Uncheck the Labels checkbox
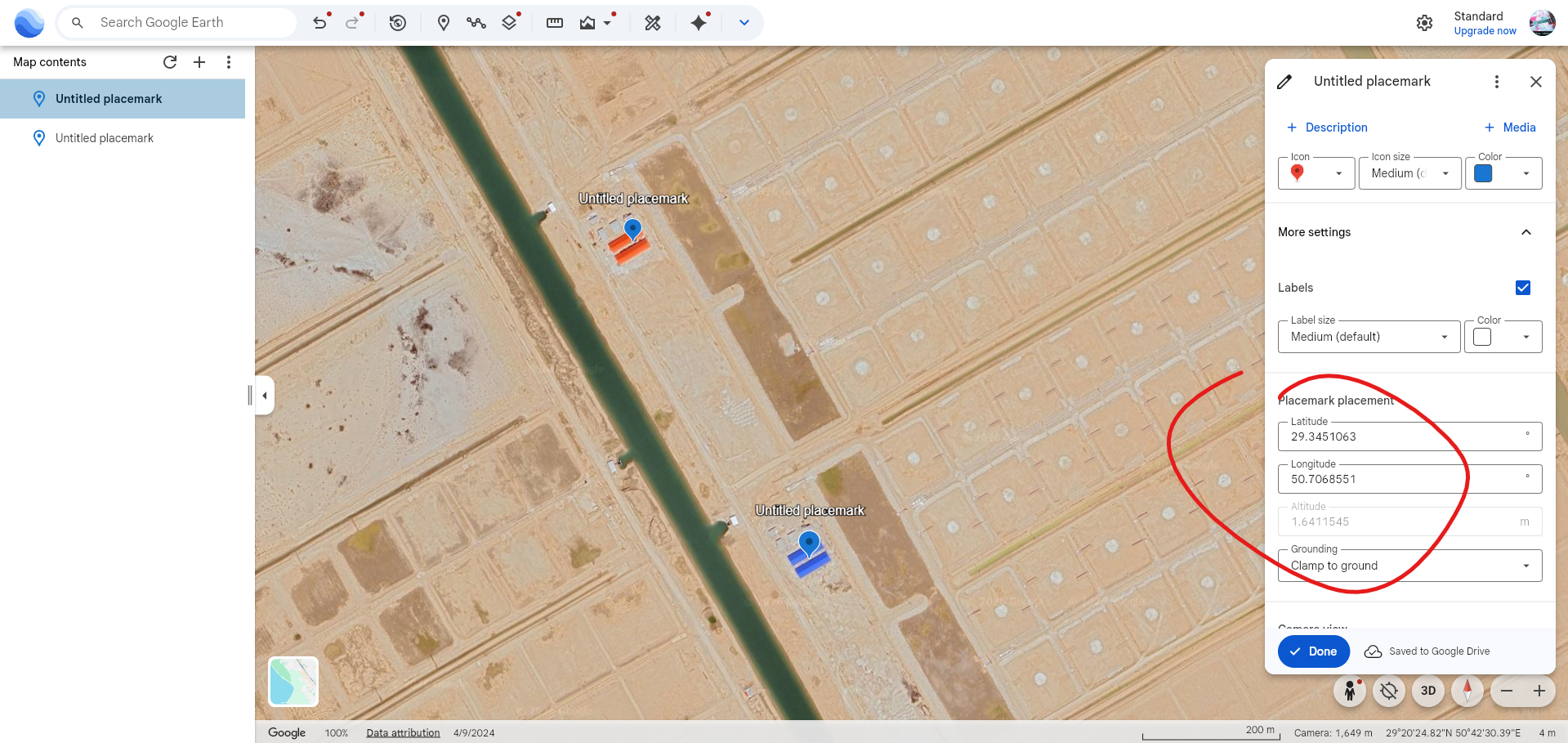This screenshot has width=1568, height=743. 1523,288
